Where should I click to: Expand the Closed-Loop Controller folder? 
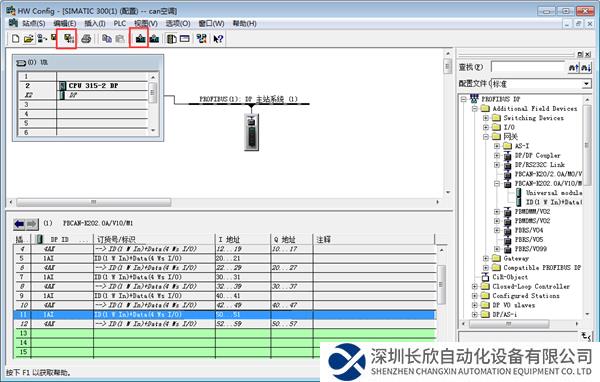tap(475, 286)
